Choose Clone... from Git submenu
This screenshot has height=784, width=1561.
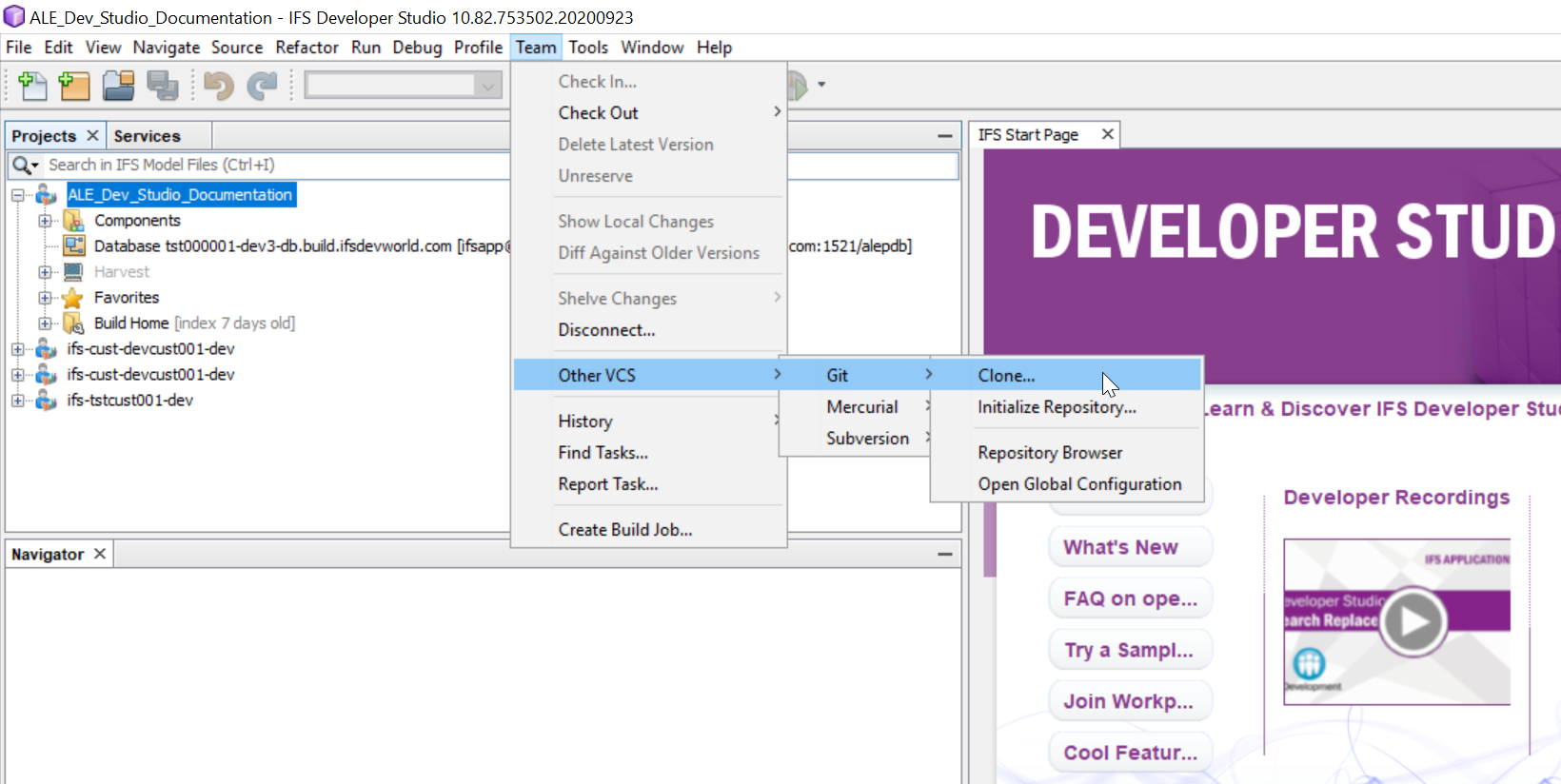click(x=1067, y=376)
